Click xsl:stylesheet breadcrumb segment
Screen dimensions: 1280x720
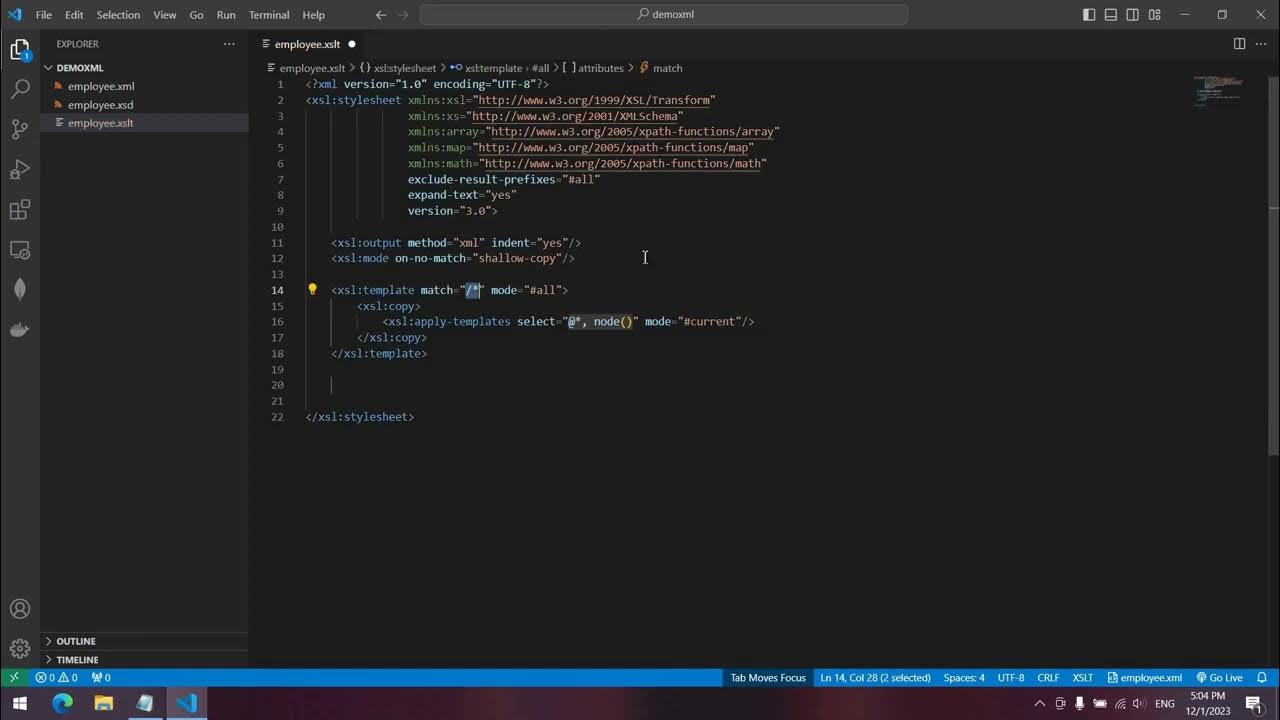point(398,68)
